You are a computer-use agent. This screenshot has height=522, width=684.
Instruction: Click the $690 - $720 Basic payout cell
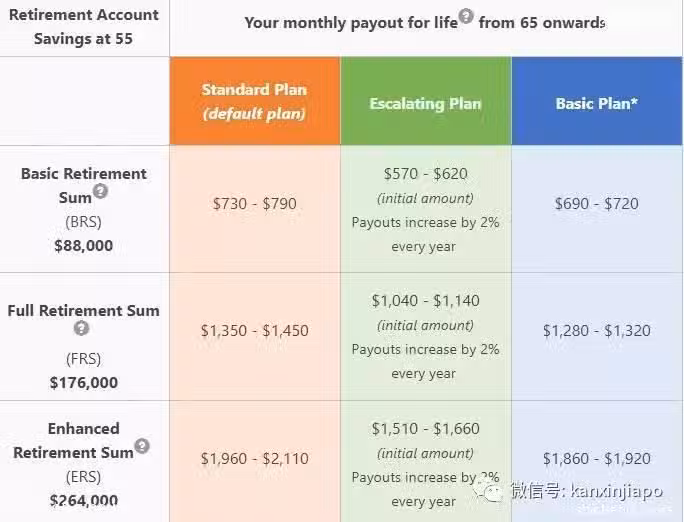[x=597, y=204]
